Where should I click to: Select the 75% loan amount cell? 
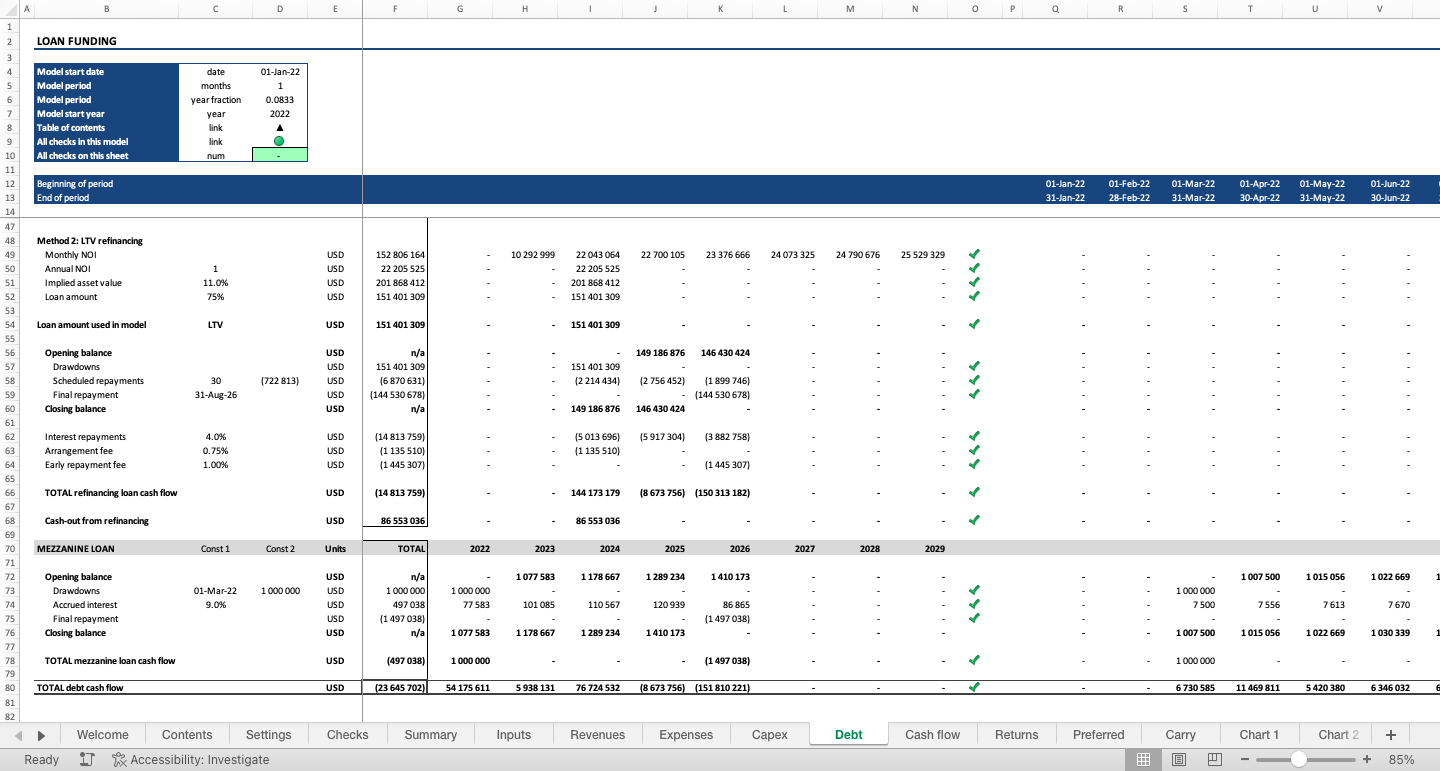(215, 296)
